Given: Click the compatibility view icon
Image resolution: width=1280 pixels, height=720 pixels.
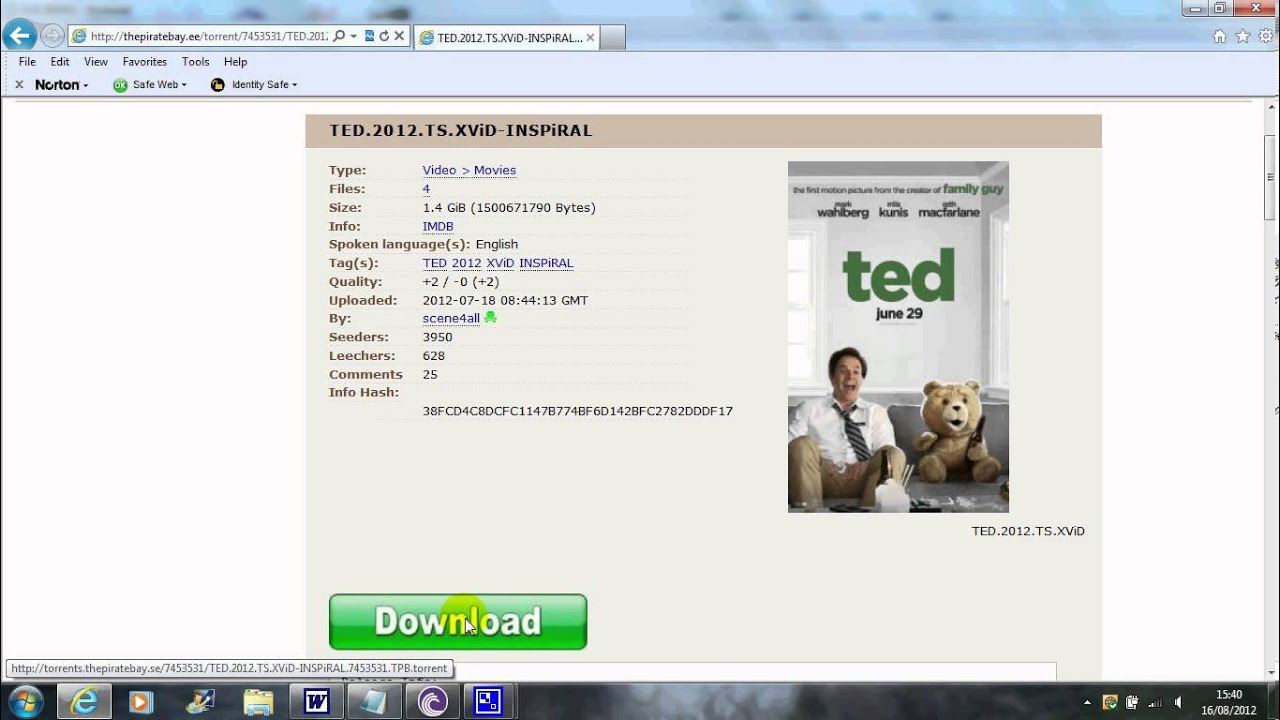Looking at the screenshot, I should (369, 36).
